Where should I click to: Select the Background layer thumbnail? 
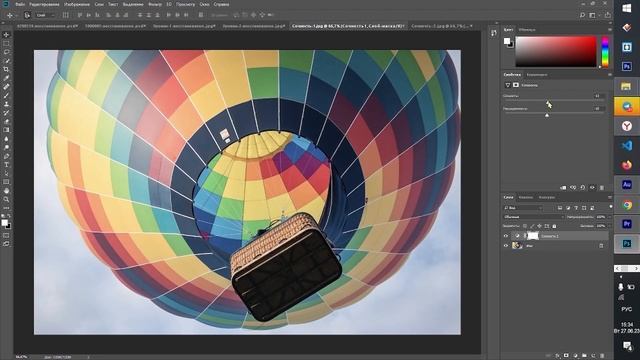click(518, 246)
